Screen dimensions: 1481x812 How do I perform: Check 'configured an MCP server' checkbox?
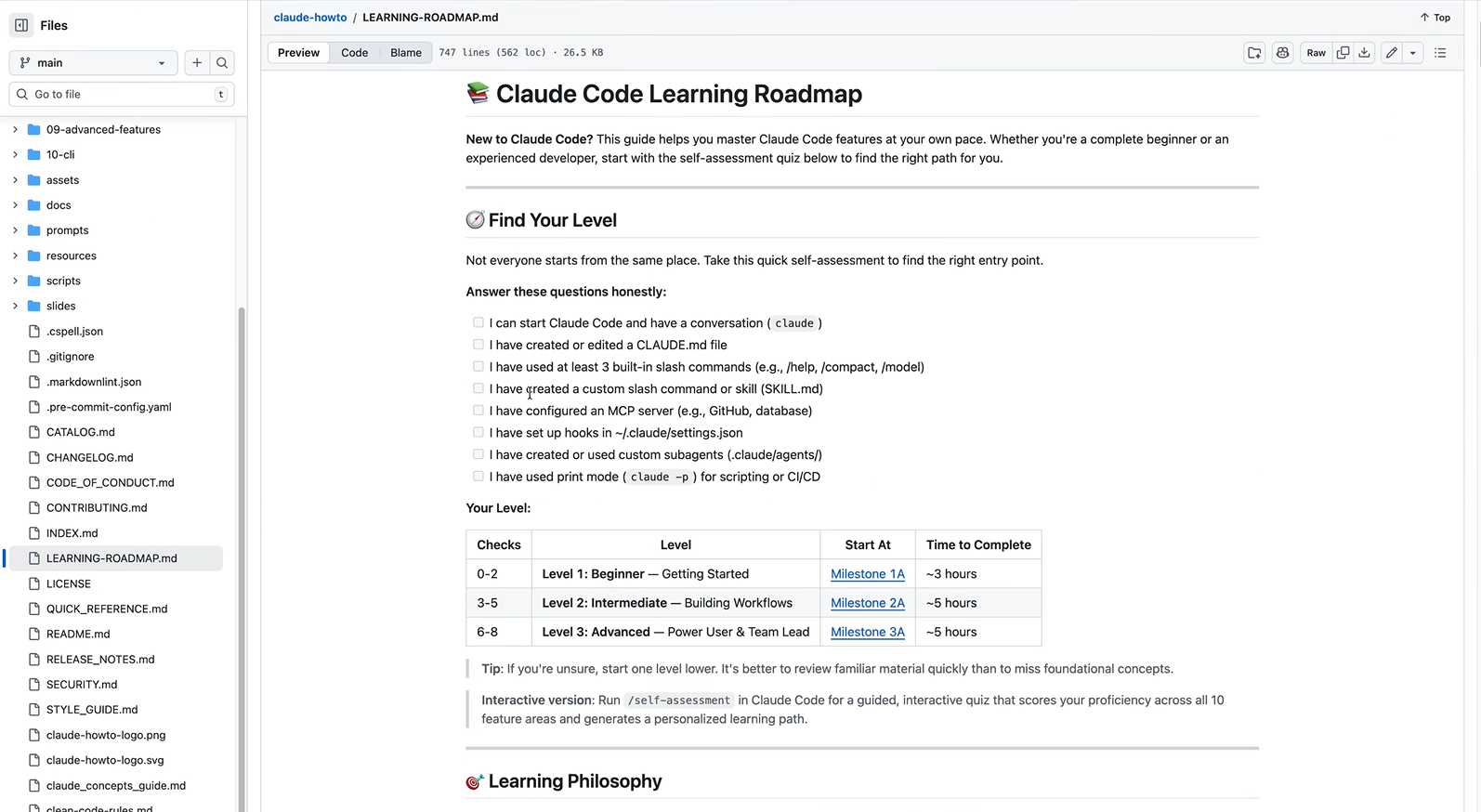coord(478,410)
